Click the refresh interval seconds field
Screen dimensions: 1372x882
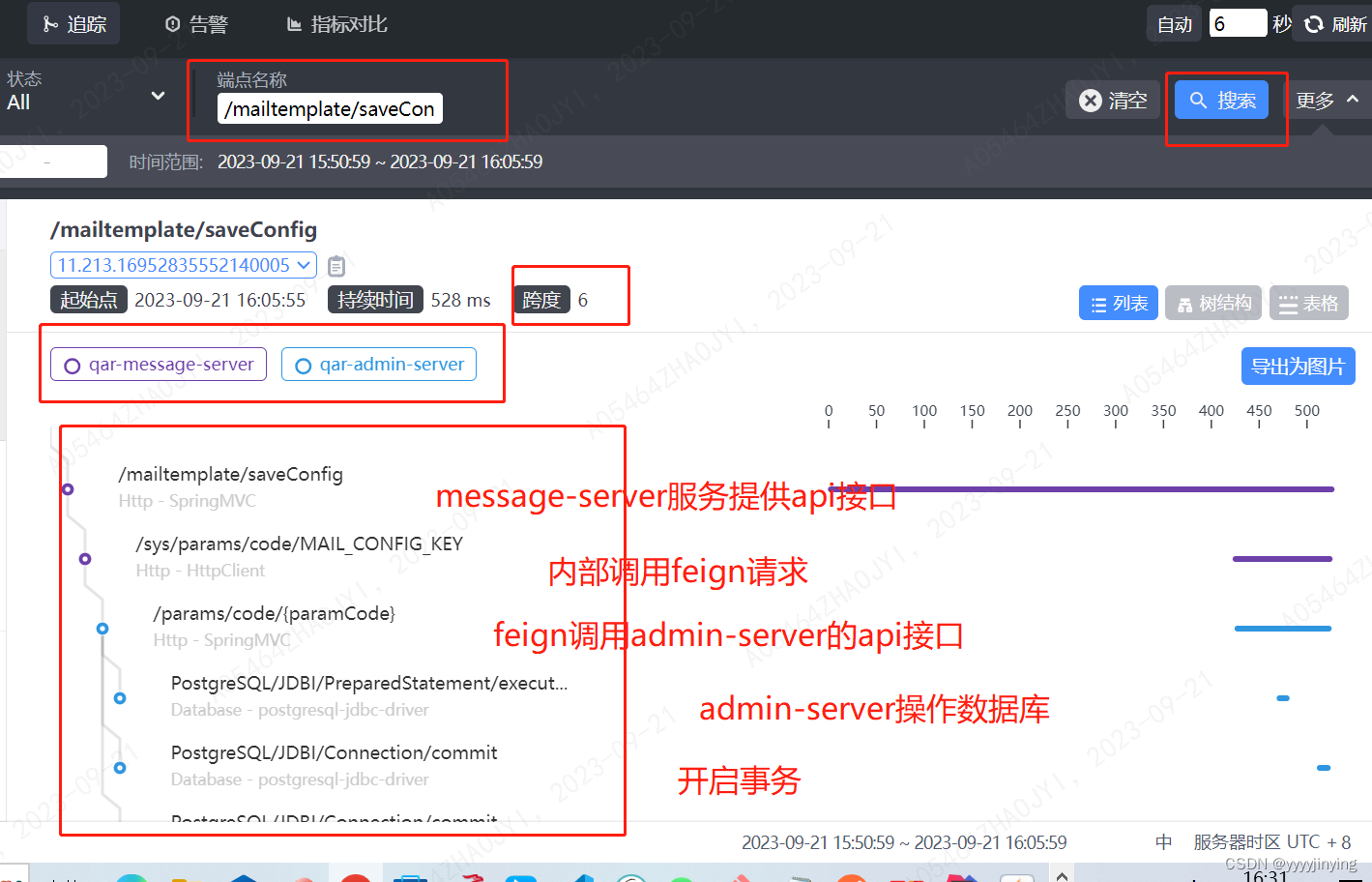tap(1238, 23)
